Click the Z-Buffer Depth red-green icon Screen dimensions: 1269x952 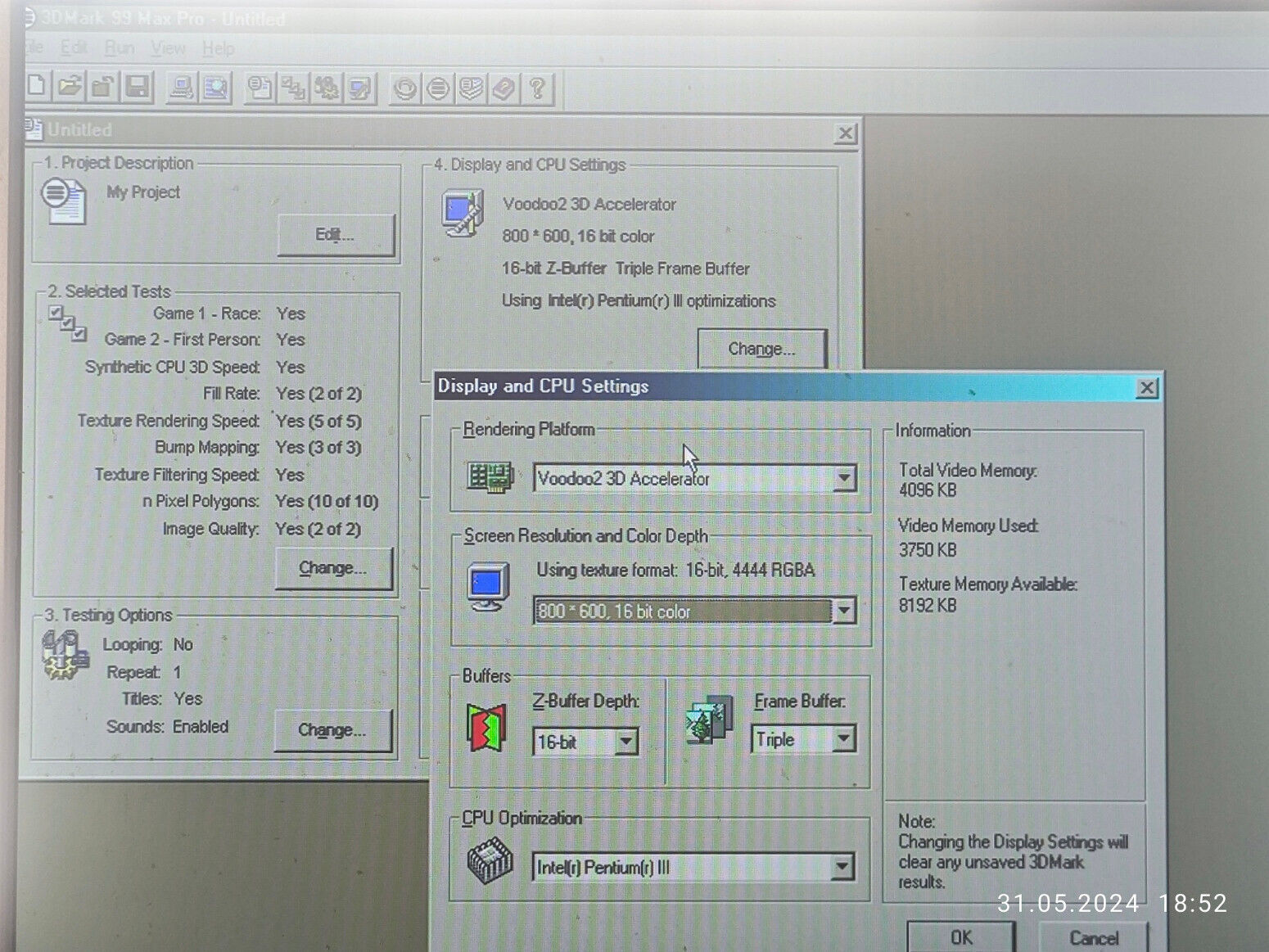pos(486,727)
